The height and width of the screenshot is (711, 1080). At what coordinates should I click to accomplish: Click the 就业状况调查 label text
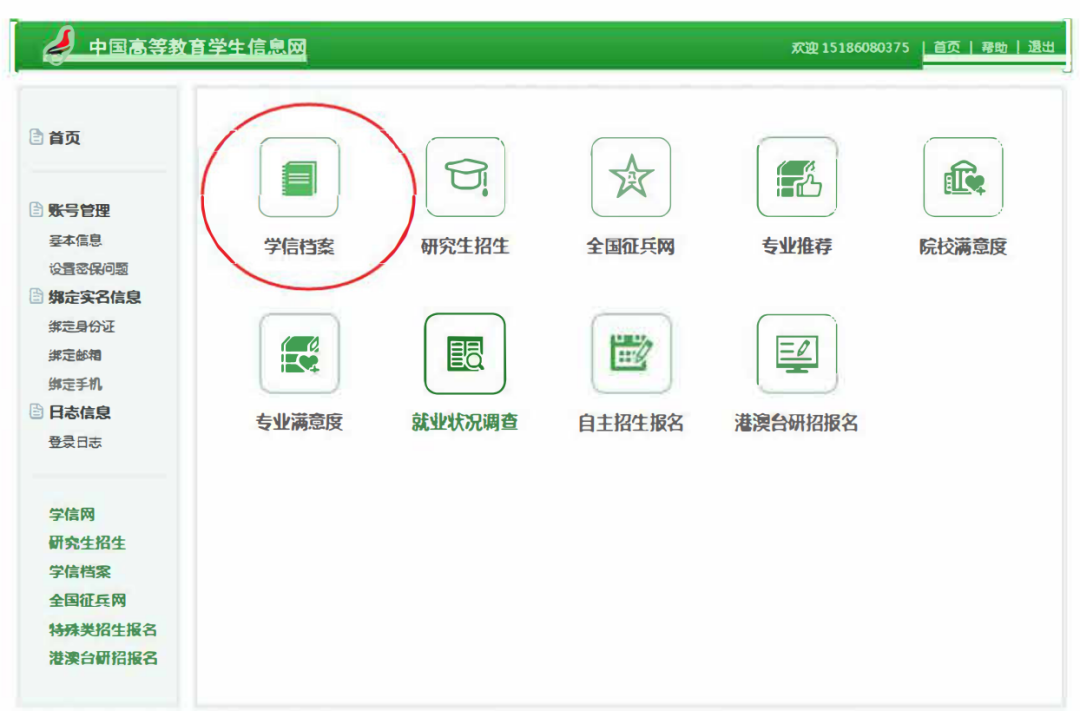(465, 422)
